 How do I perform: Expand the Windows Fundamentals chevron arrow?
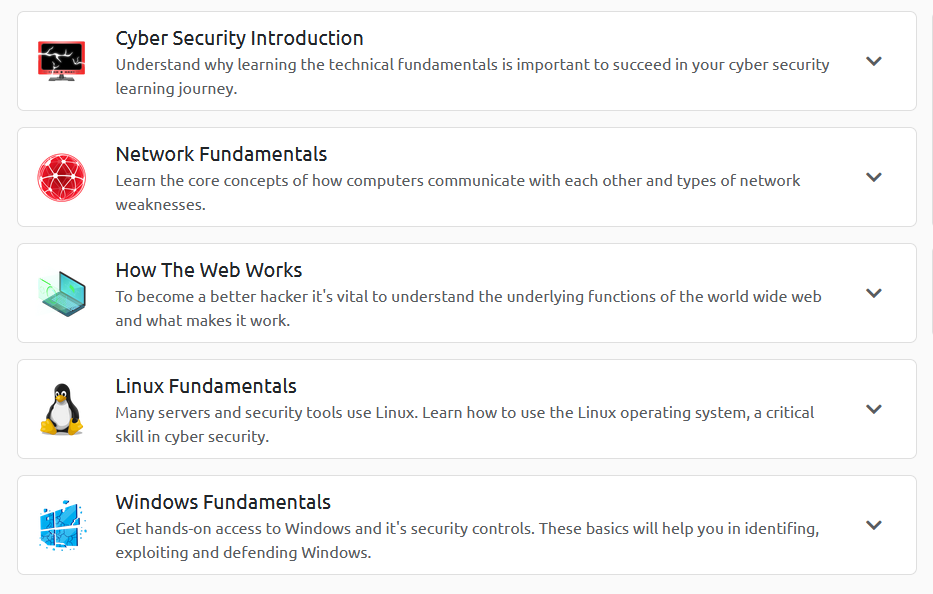point(874,525)
